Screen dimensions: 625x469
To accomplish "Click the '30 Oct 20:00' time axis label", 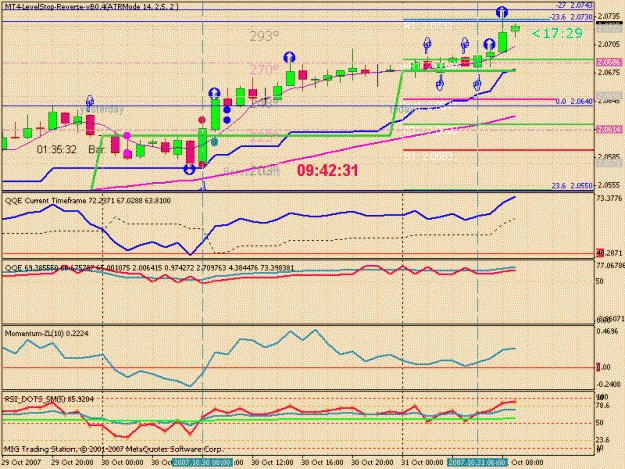I will click(x=372, y=463).
